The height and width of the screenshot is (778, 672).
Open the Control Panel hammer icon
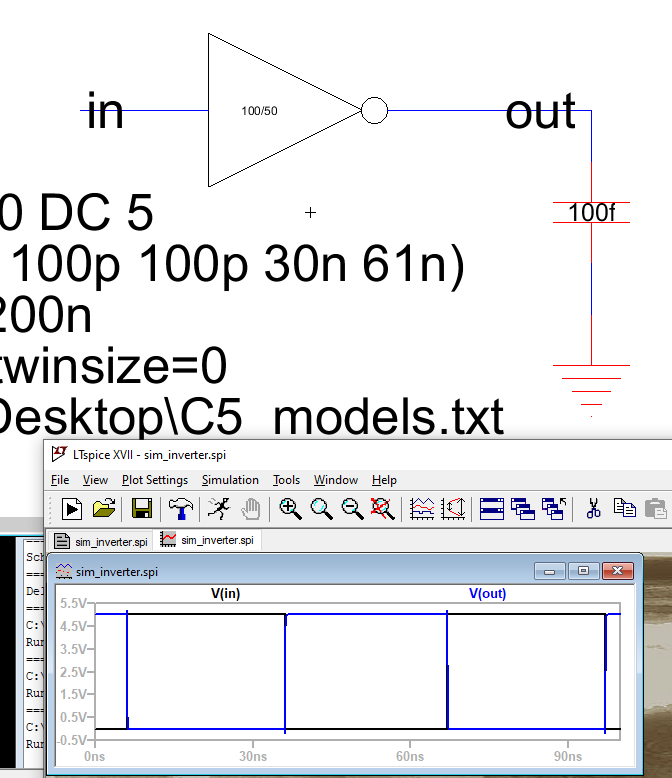coord(181,509)
